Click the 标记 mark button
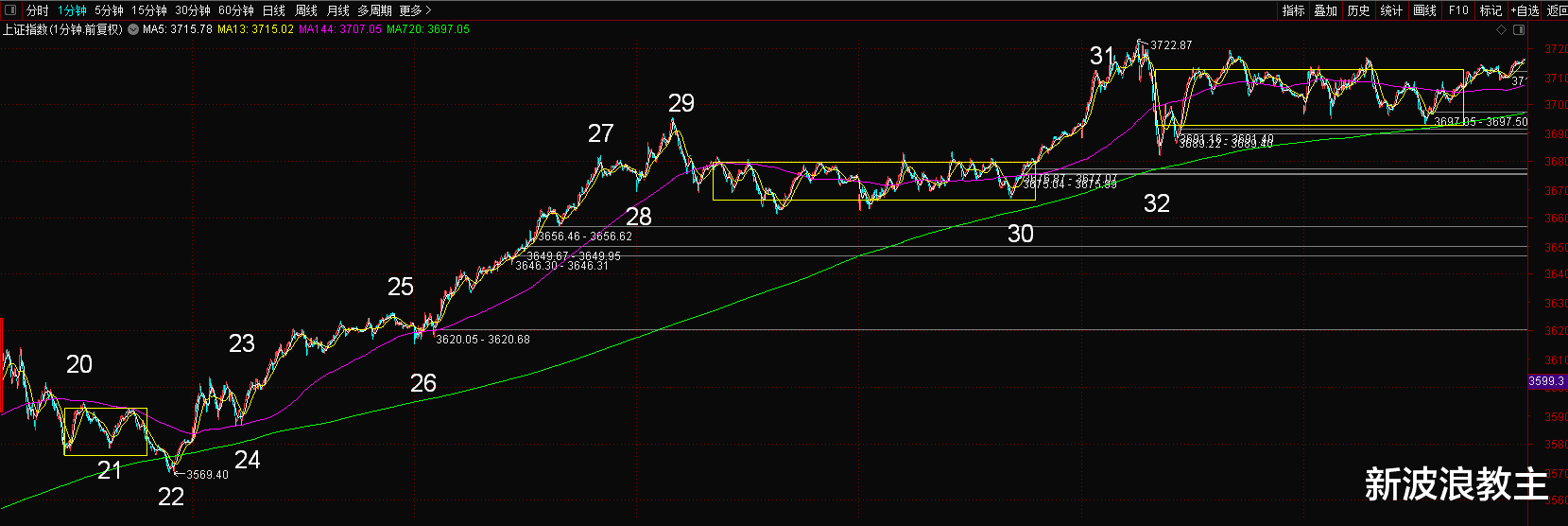The width and height of the screenshot is (1568, 526). 1490,10
